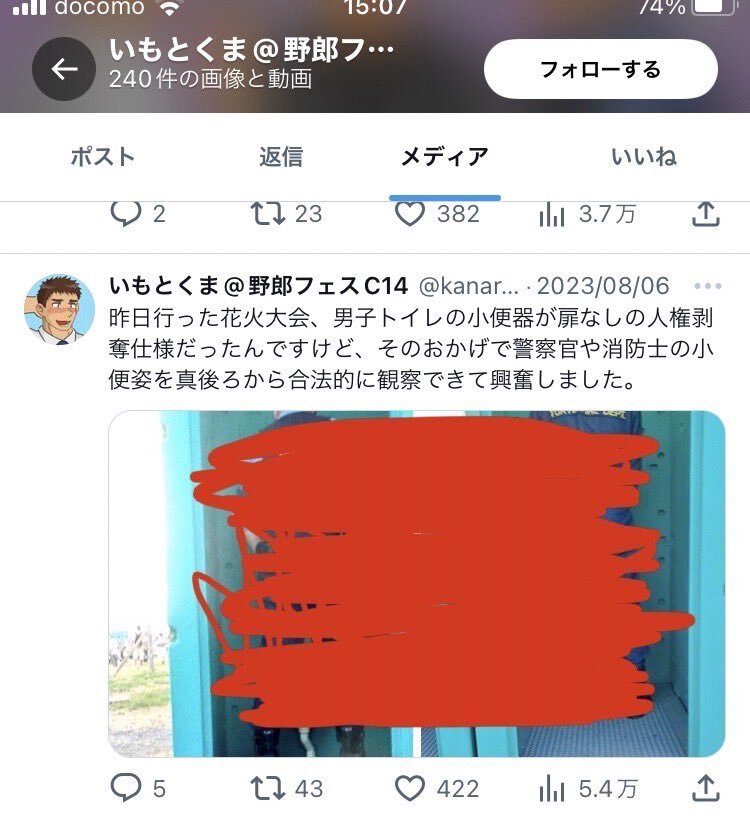
Task: Switch to the ポスト tab
Action: tap(103, 157)
